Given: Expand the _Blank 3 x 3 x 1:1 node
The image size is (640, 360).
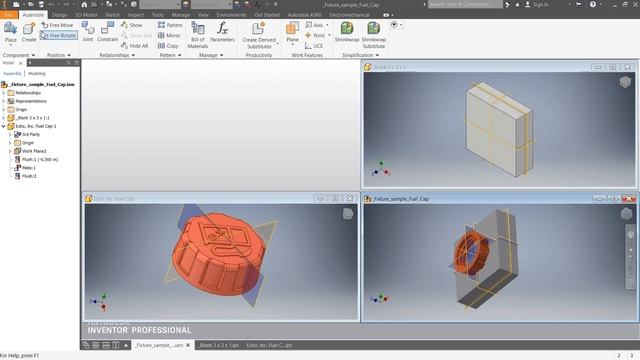Looking at the screenshot, I should 4,118.
